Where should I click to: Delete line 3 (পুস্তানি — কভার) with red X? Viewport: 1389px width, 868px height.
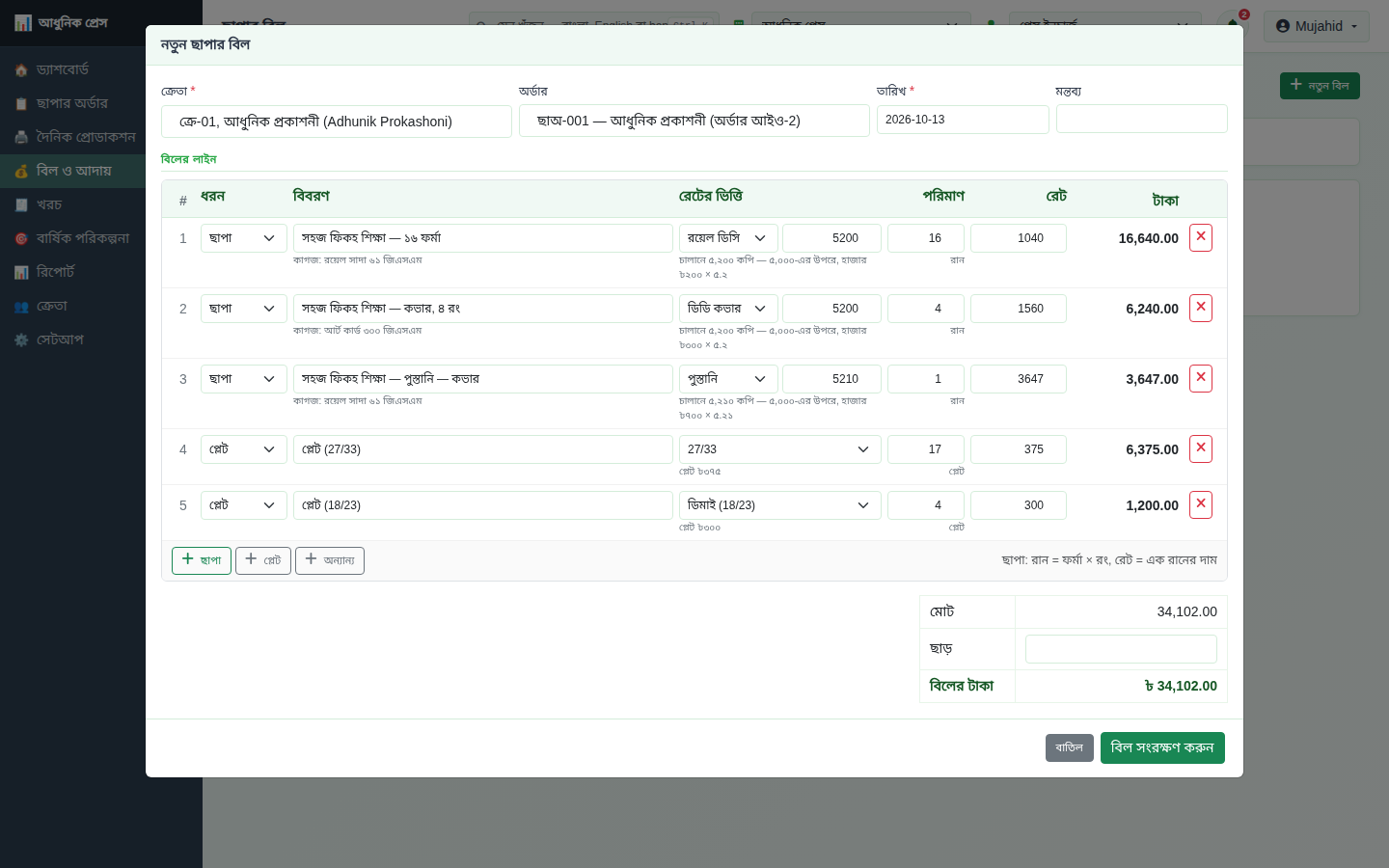point(1201,378)
